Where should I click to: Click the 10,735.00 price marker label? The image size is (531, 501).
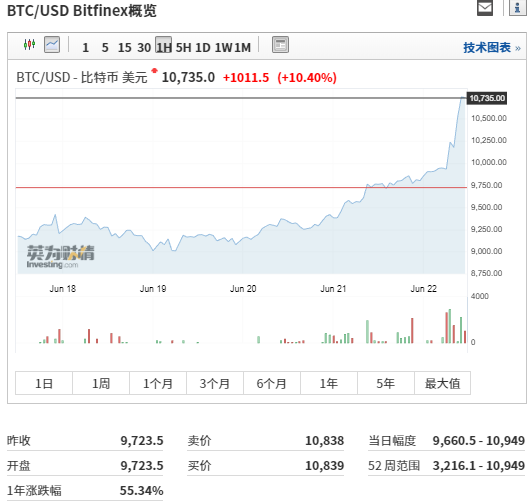coord(487,98)
